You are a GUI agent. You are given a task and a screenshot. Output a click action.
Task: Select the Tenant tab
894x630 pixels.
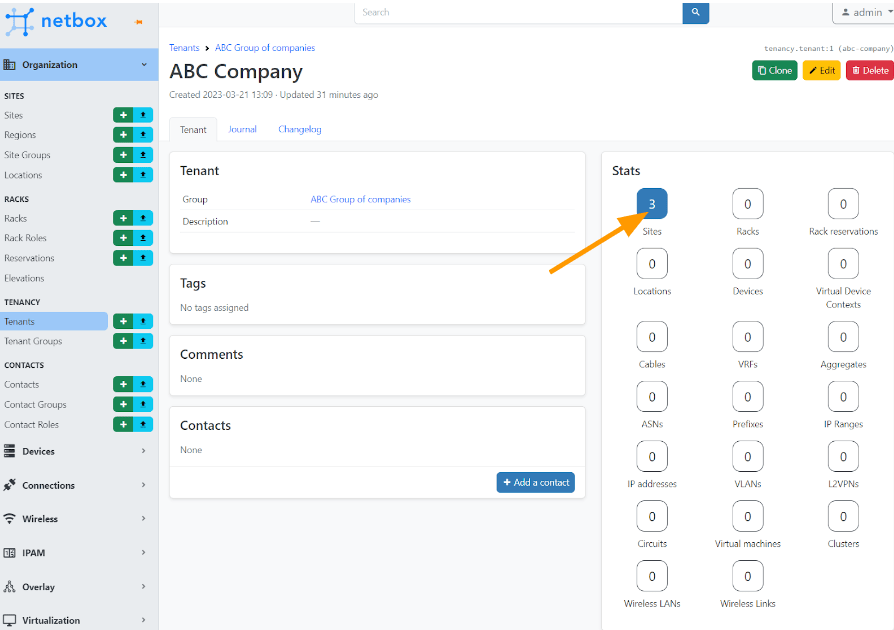(x=193, y=130)
